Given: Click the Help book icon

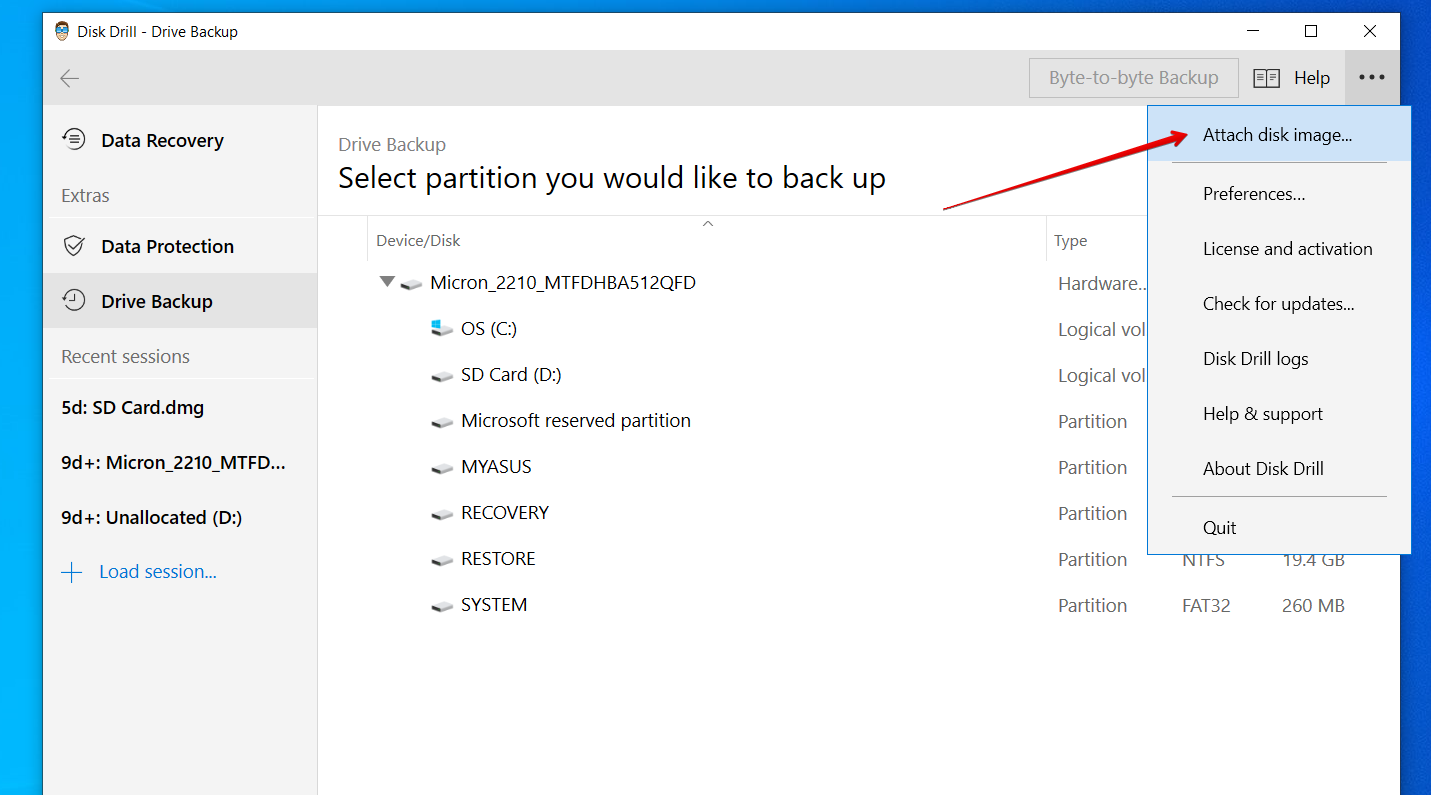Looking at the screenshot, I should pos(1267,78).
